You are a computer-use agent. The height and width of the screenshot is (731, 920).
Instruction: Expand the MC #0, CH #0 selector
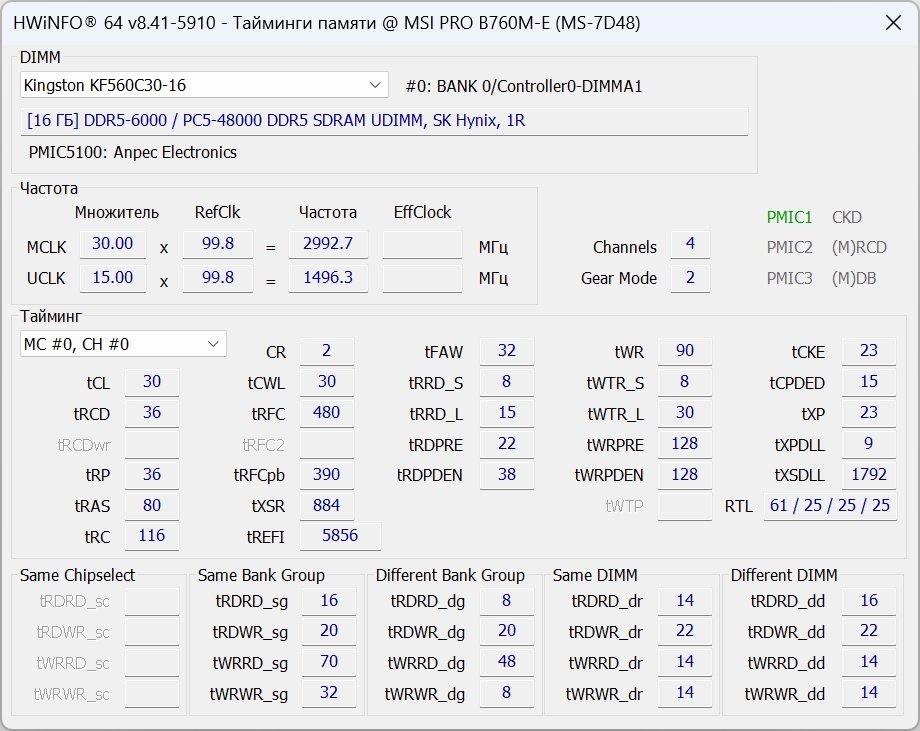(123, 344)
